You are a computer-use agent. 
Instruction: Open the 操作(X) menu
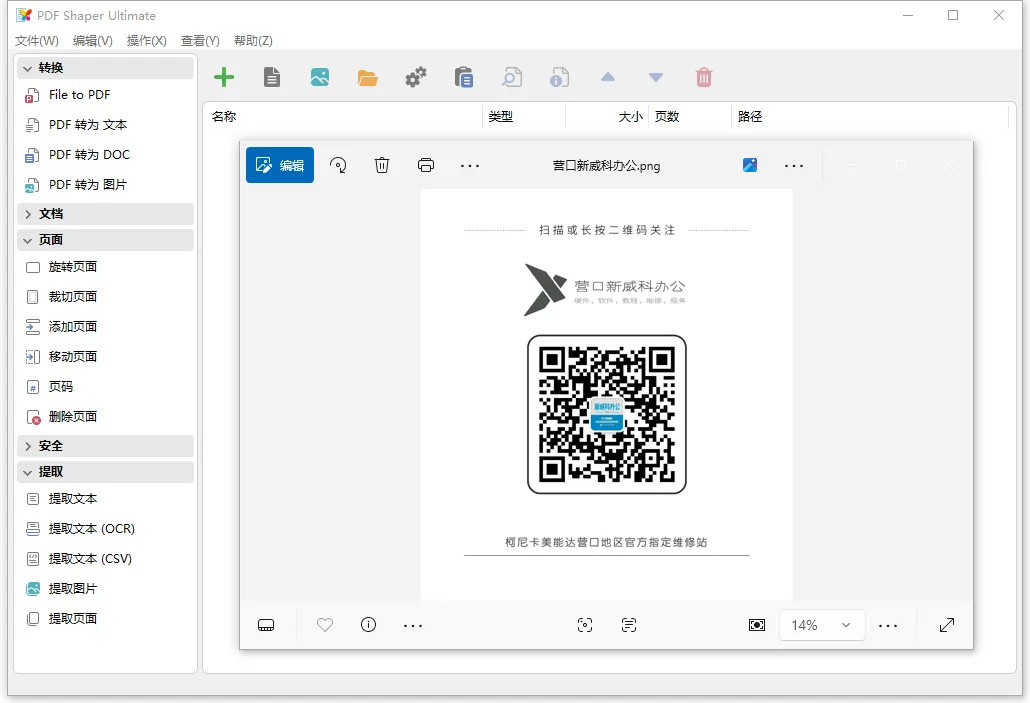[x=146, y=41]
